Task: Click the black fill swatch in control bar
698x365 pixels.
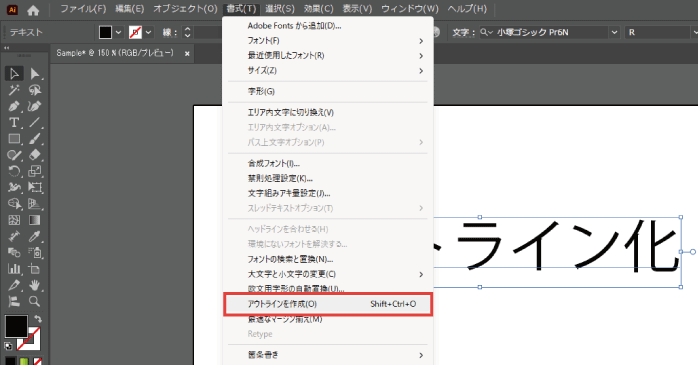Action: click(106, 32)
